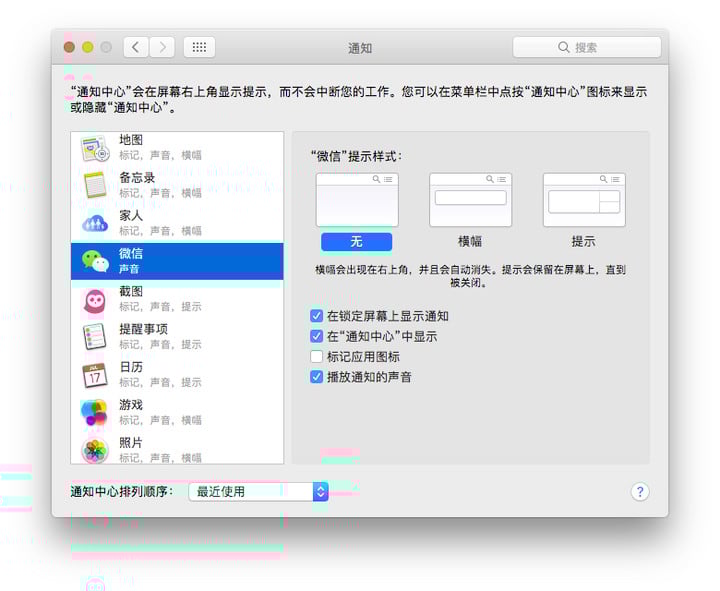The height and width of the screenshot is (591, 720).
Task: Click the 提示 style label
Action: pyautogui.click(x=583, y=242)
